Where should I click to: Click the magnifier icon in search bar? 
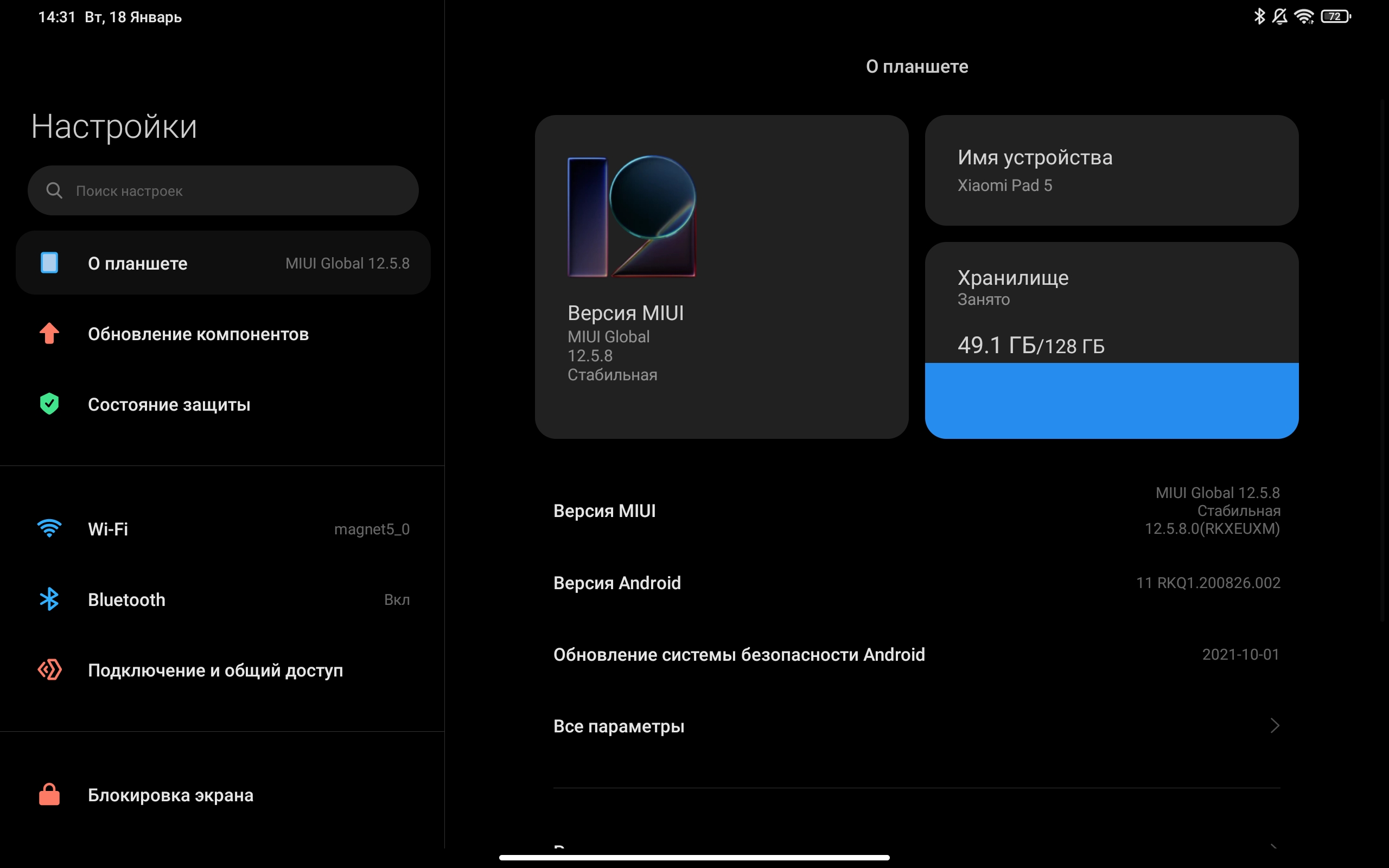(x=54, y=190)
